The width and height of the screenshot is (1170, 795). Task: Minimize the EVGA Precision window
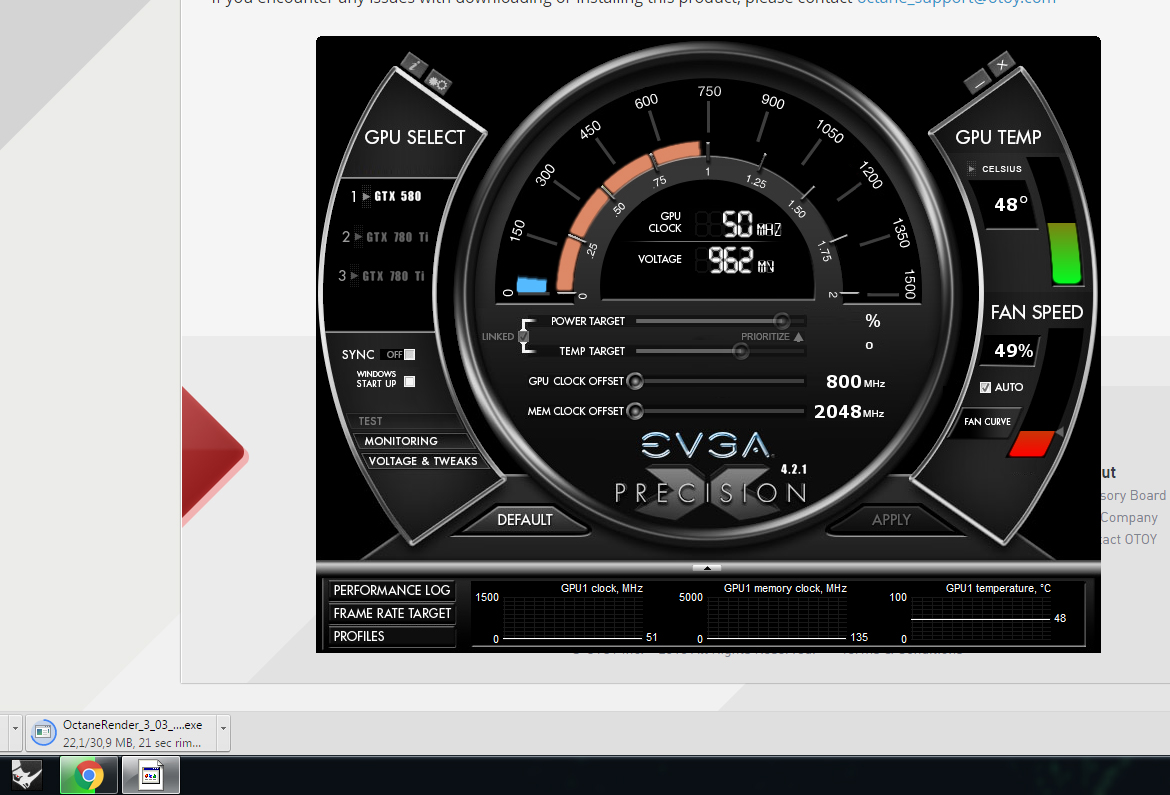pyautogui.click(x=977, y=83)
